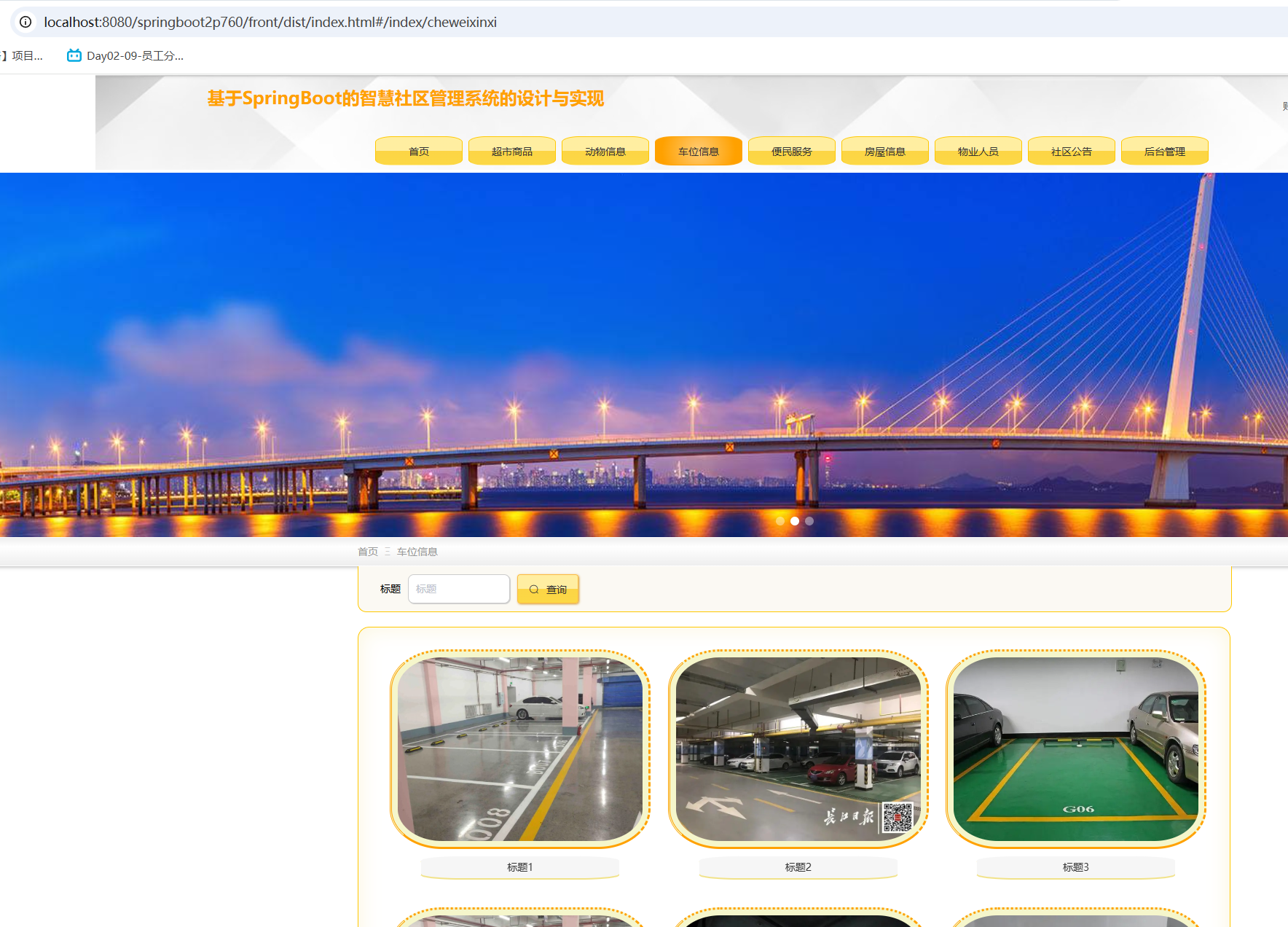Open the 标题3 green parking spot image
The height and width of the screenshot is (927, 1288).
click(1076, 749)
